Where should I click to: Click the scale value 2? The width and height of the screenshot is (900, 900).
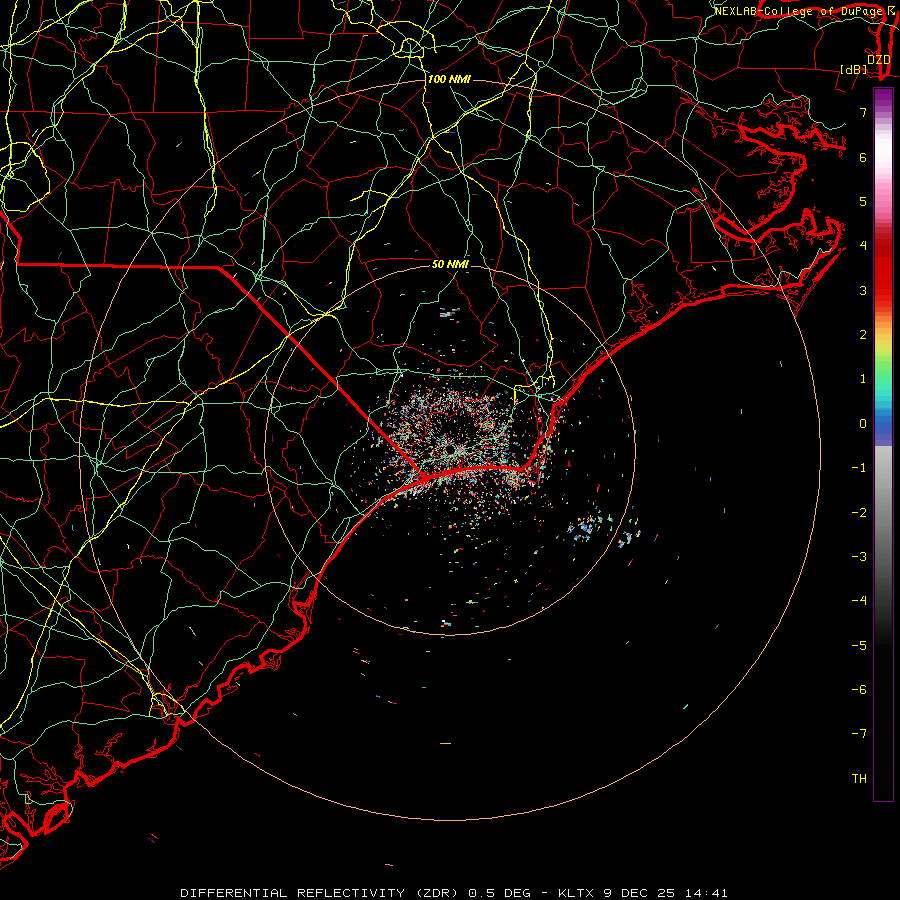(x=863, y=335)
